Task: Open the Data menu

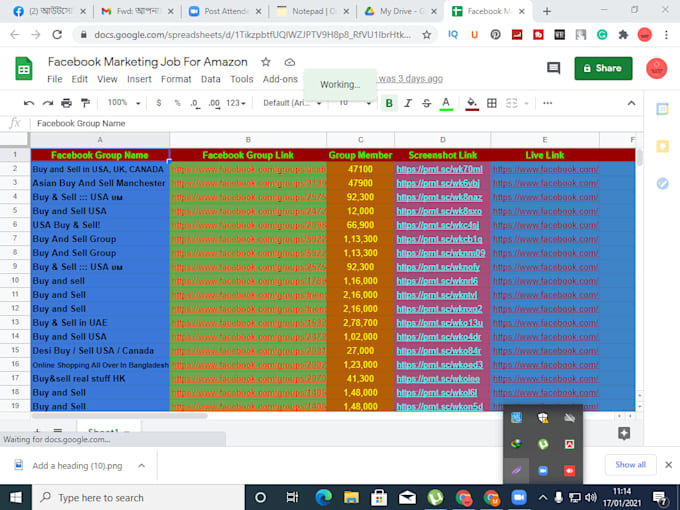Action: point(211,79)
